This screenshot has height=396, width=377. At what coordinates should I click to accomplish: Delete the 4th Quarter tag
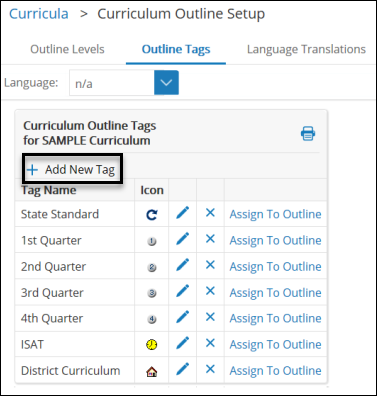tap(210, 317)
